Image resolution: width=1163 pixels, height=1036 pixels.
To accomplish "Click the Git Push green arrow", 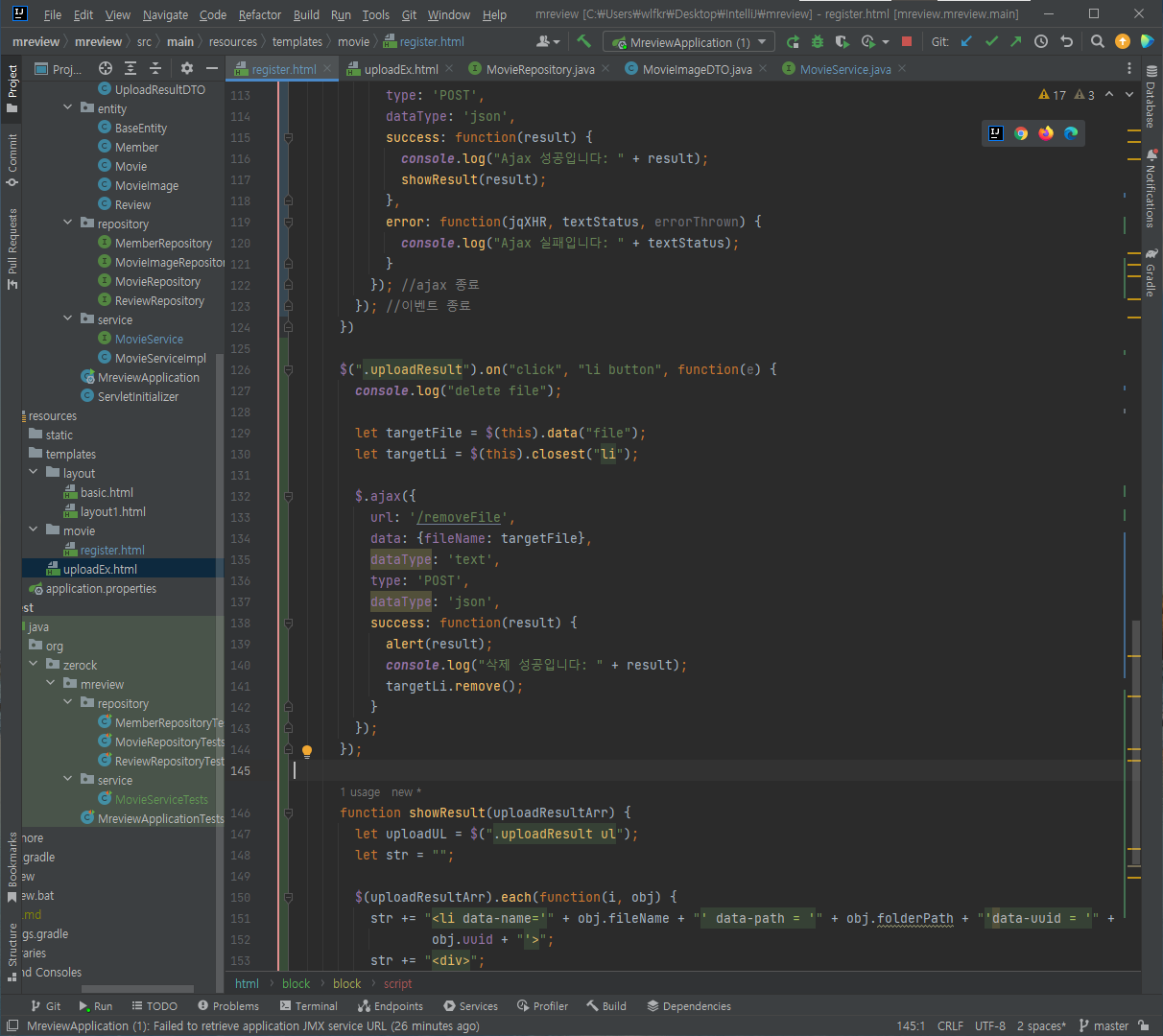I will click(1016, 41).
